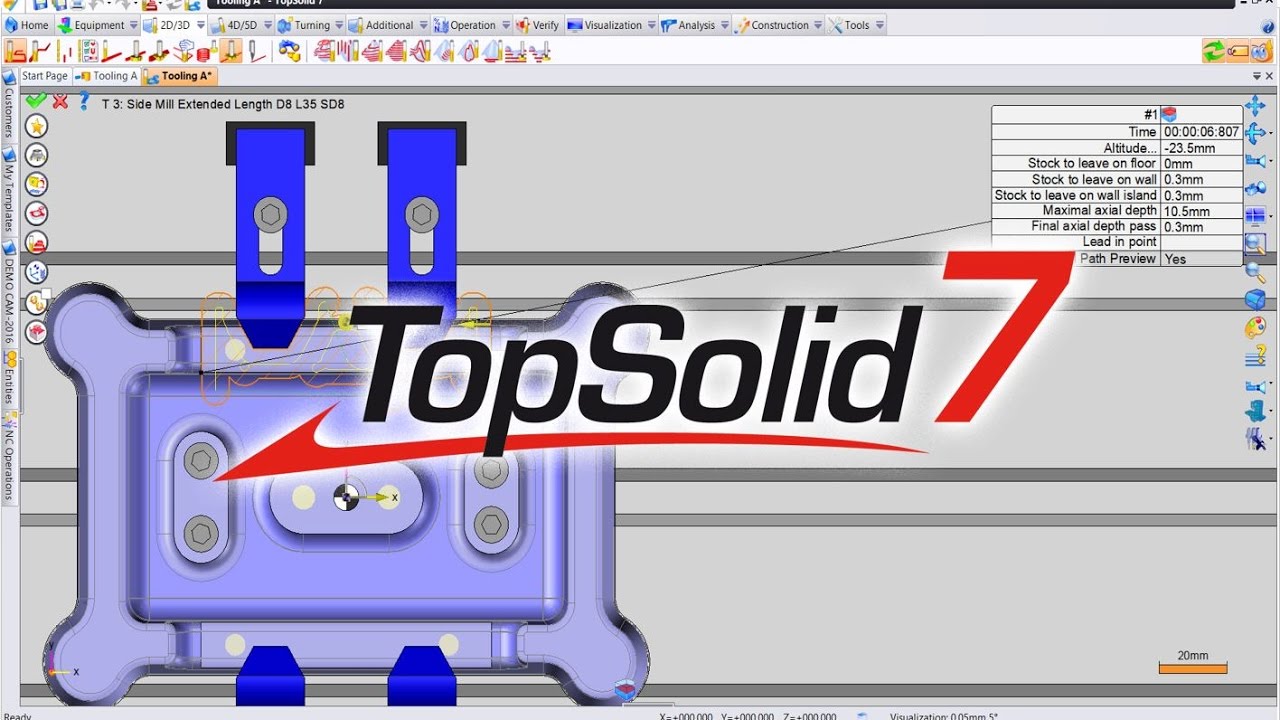Click the star favorites icon in left toolbar
The image size is (1280, 720).
[x=37, y=126]
